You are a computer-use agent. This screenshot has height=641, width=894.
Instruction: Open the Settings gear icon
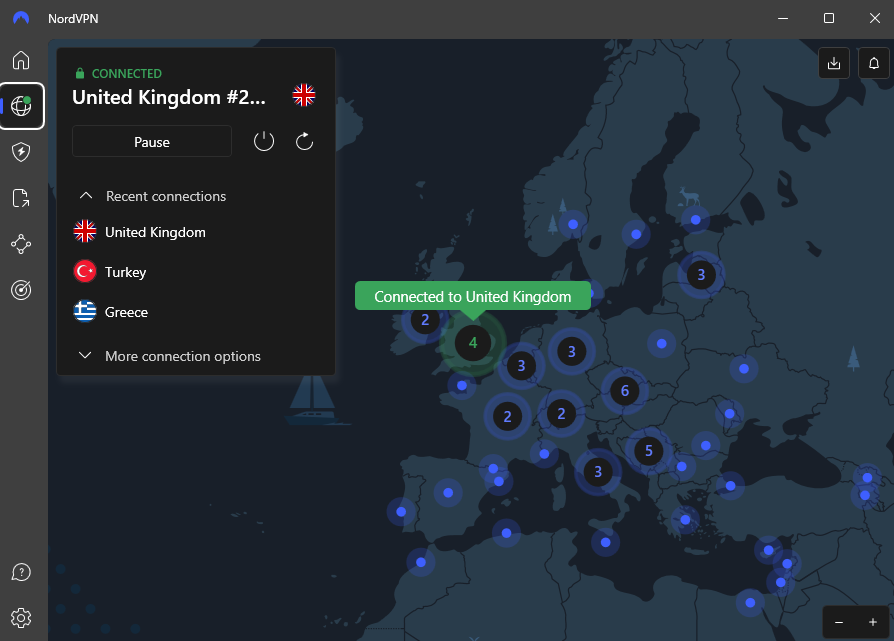pos(21,618)
